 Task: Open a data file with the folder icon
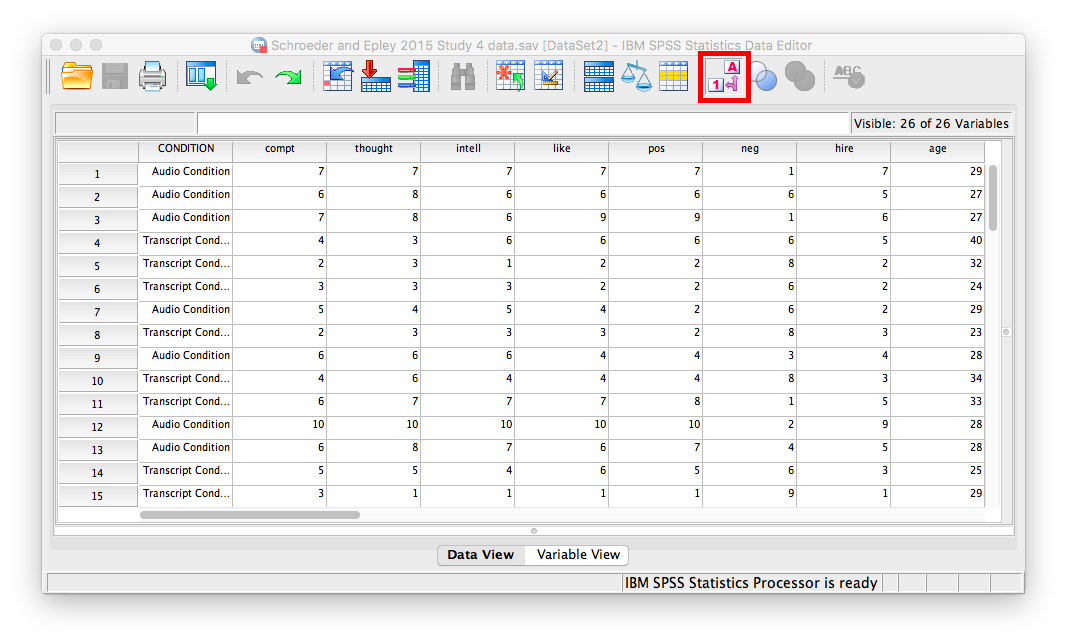click(77, 76)
